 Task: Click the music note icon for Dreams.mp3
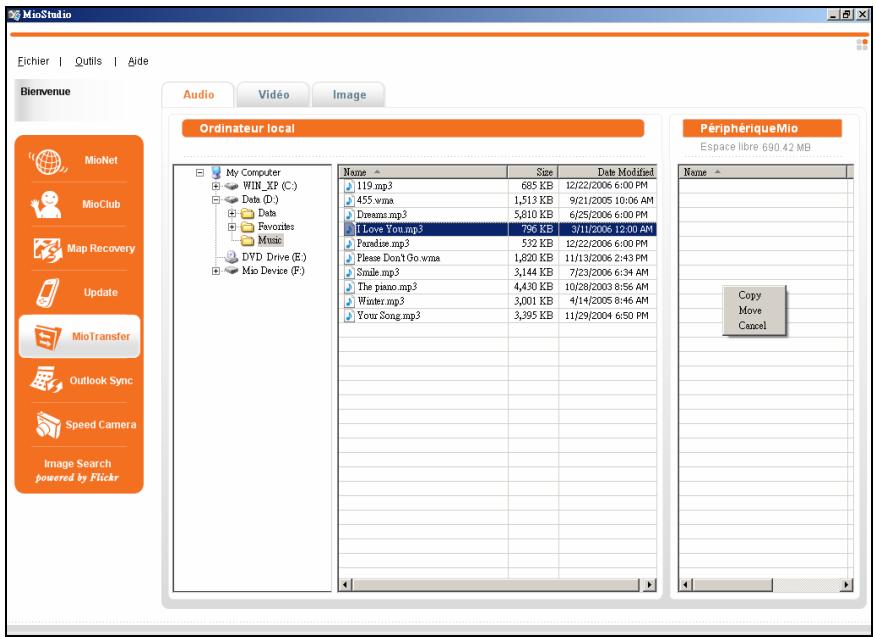point(349,215)
